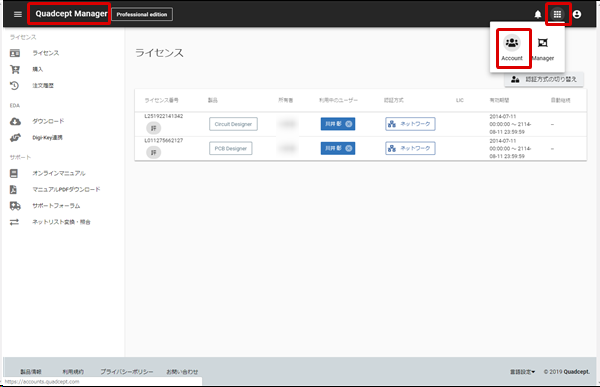Screen dimensions: 600x387
Task: Click the 有効期間 column header
Action: 499,100
